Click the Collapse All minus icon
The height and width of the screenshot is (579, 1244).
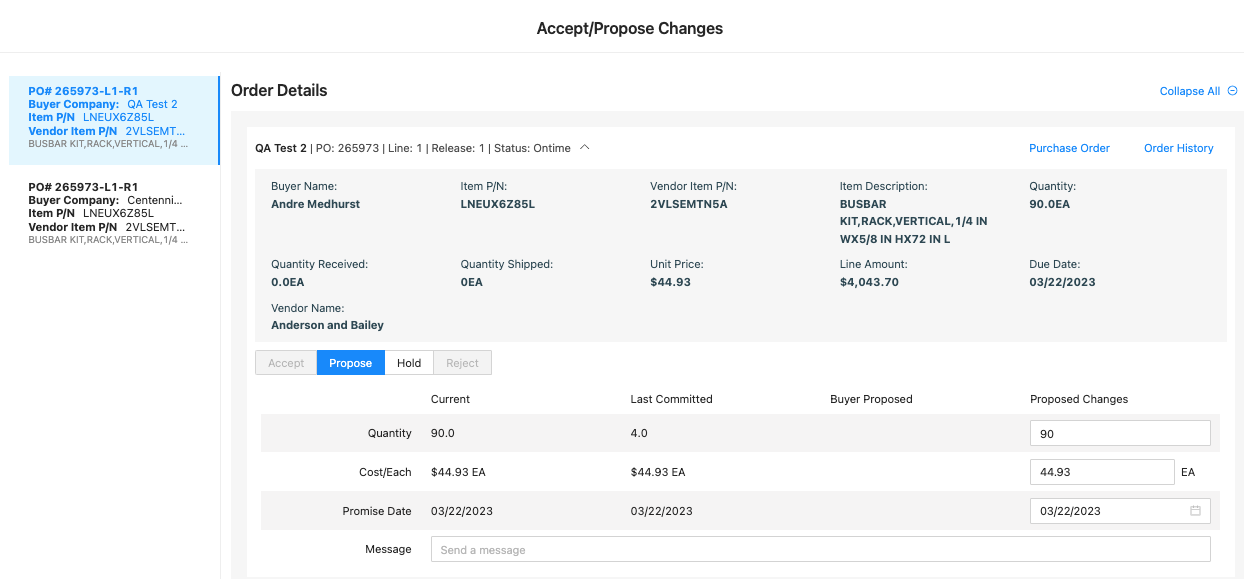tap(1232, 91)
